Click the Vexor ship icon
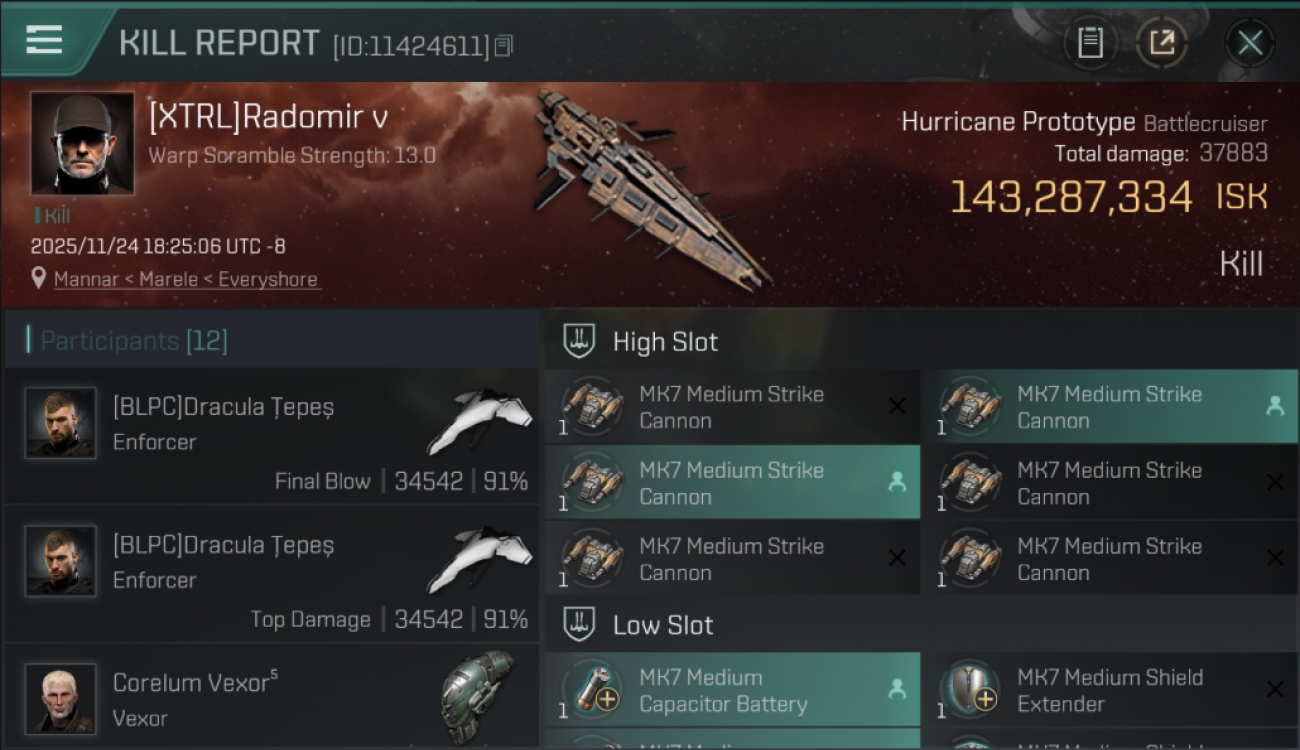This screenshot has height=750, width=1300. coord(478,695)
